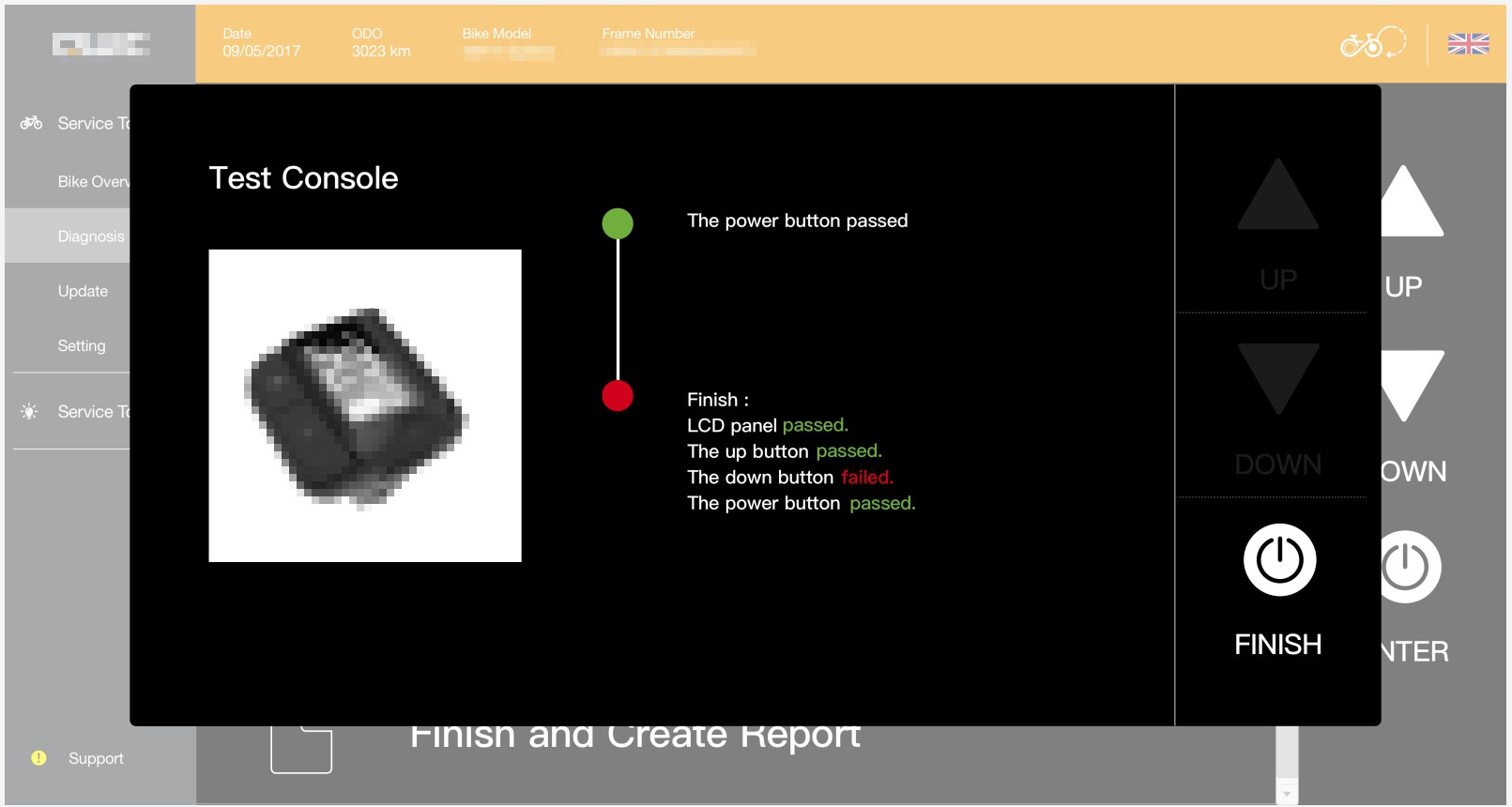Open the Support link

click(x=96, y=758)
